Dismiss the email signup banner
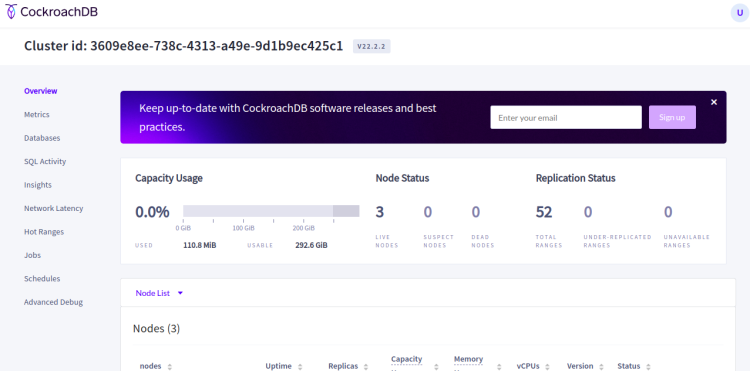 pos(714,102)
